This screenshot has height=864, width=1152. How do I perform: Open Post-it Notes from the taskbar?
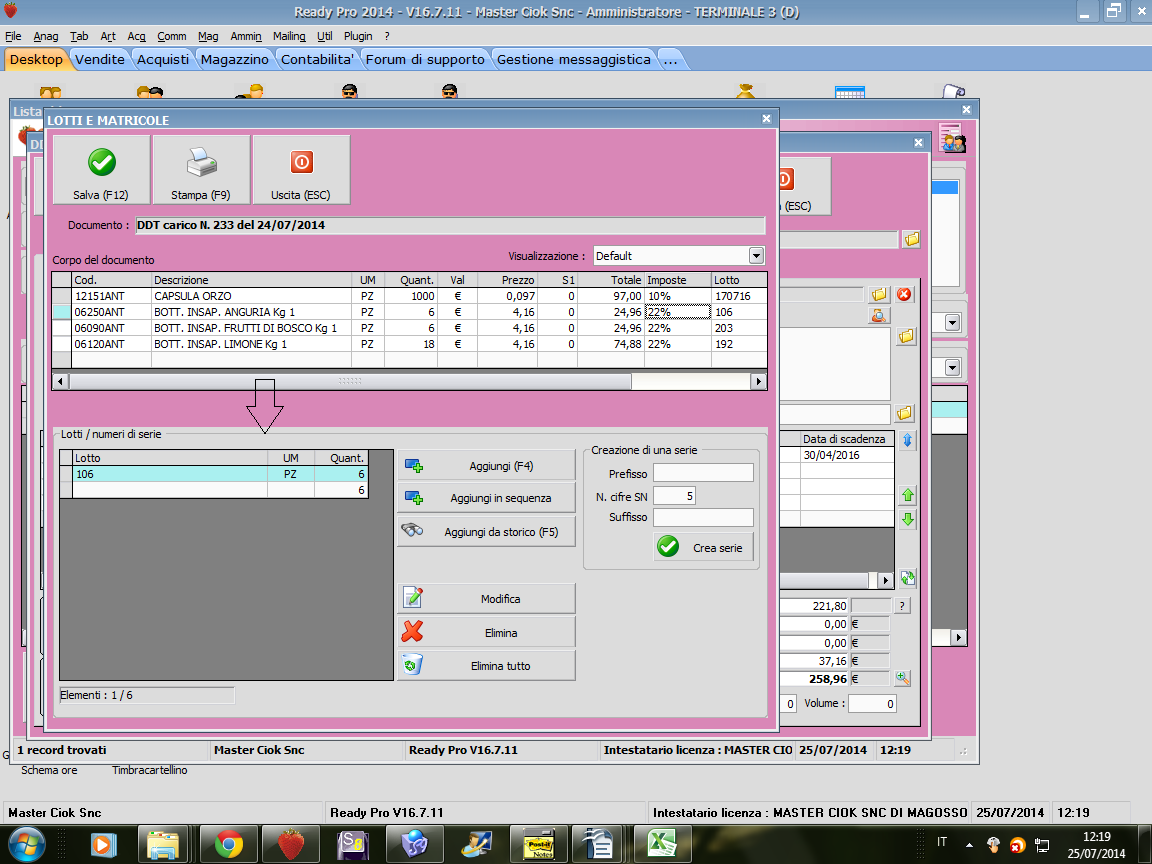coord(539,844)
